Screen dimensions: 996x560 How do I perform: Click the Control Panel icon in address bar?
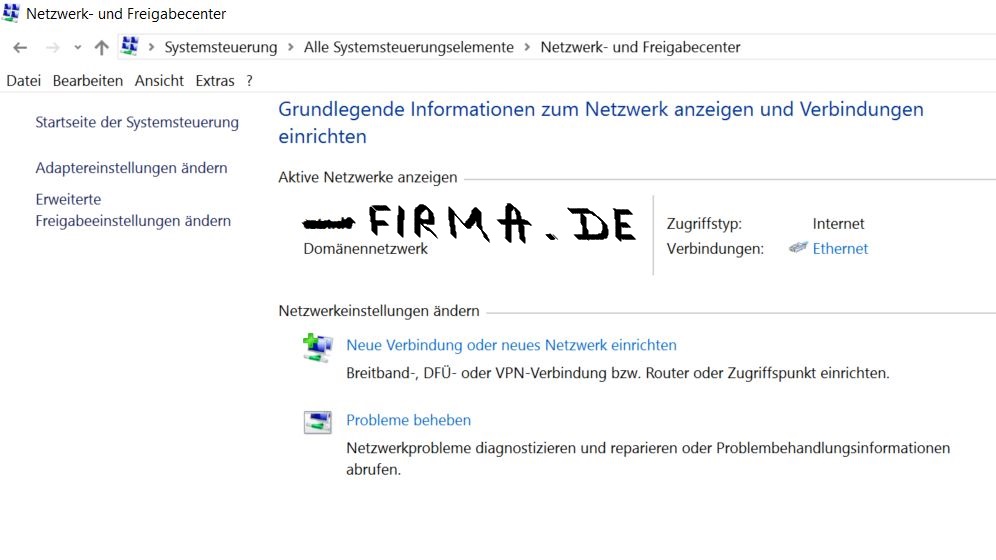click(x=129, y=46)
